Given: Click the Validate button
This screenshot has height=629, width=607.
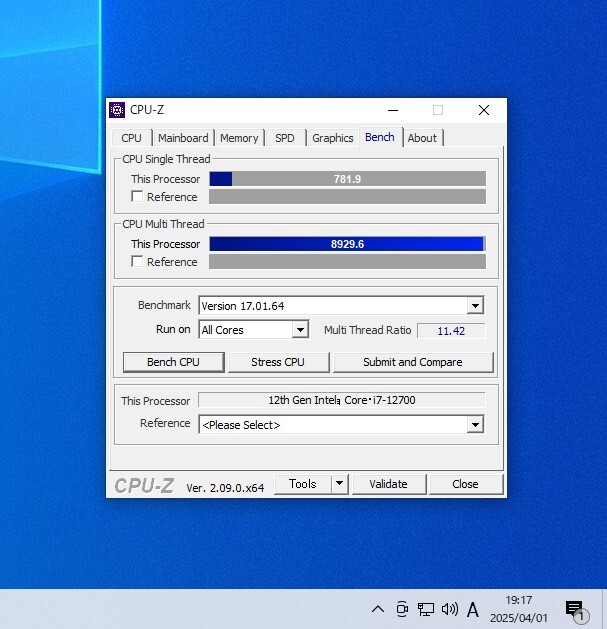Looking at the screenshot, I should pos(388,484).
